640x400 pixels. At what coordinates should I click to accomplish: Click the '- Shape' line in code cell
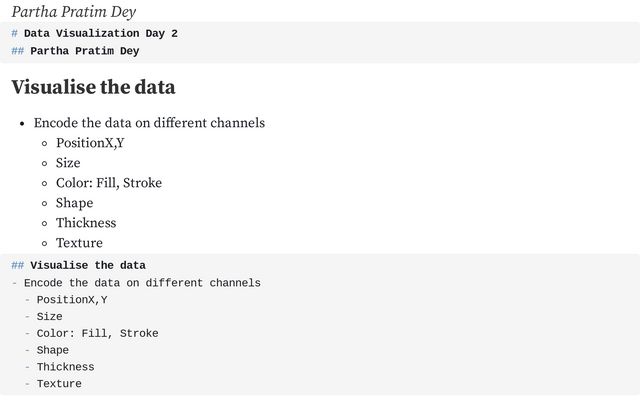coord(47,350)
